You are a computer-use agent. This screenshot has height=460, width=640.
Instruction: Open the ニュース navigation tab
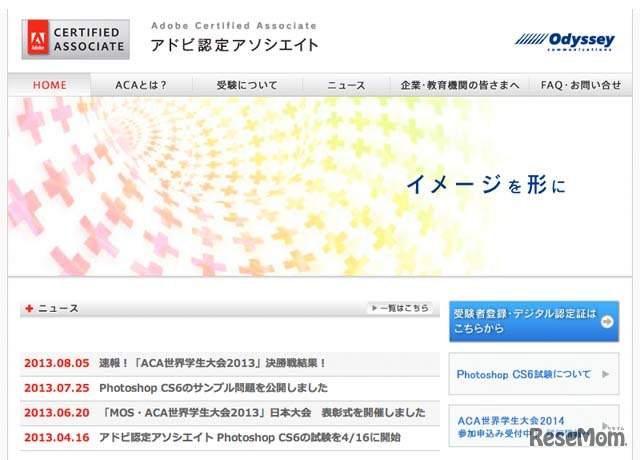click(x=346, y=85)
